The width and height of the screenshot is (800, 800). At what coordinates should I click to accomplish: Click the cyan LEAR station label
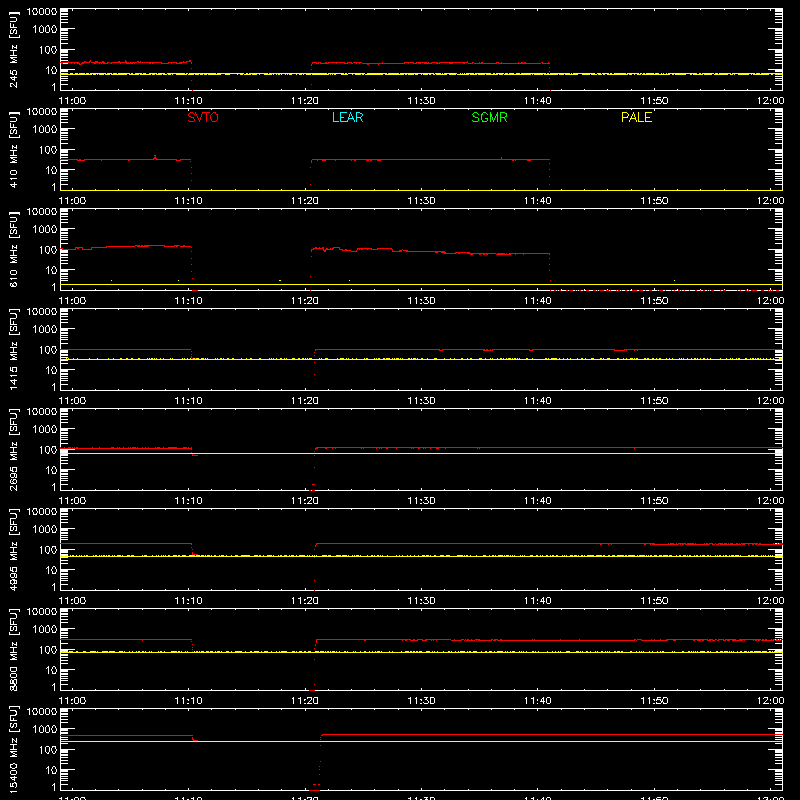tap(347, 117)
